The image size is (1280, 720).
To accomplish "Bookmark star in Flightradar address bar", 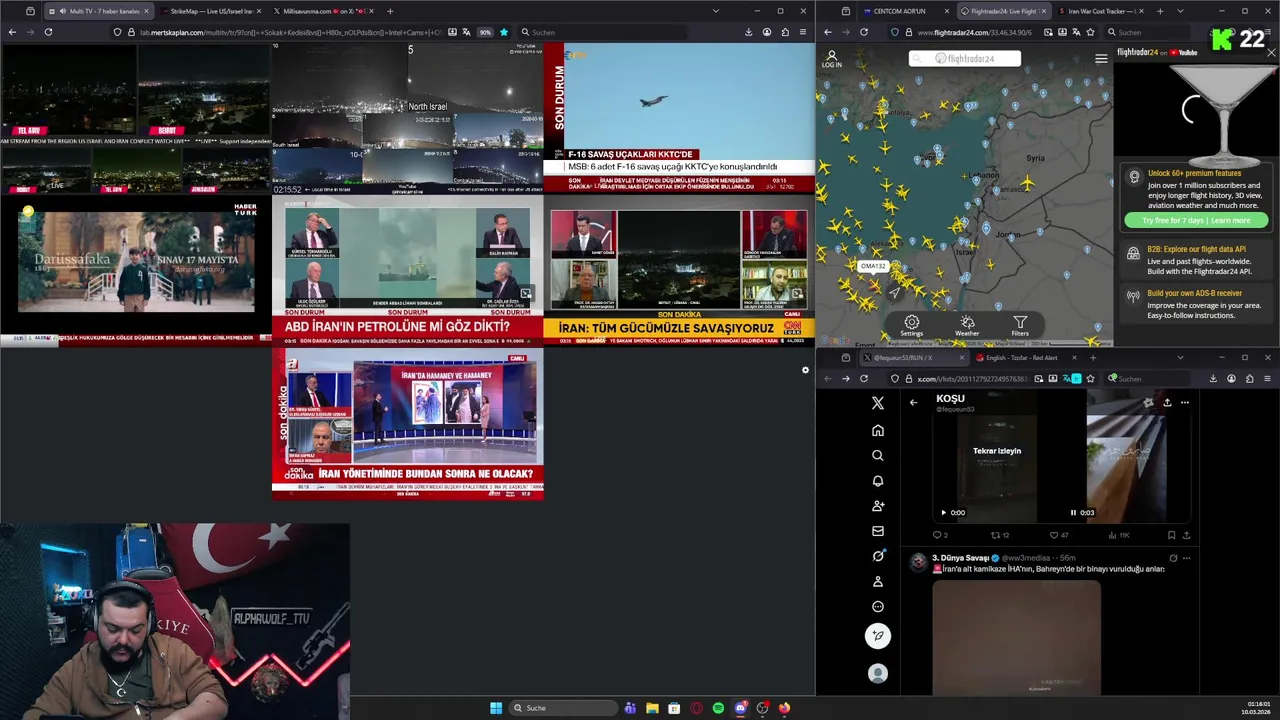I will [1090, 32].
